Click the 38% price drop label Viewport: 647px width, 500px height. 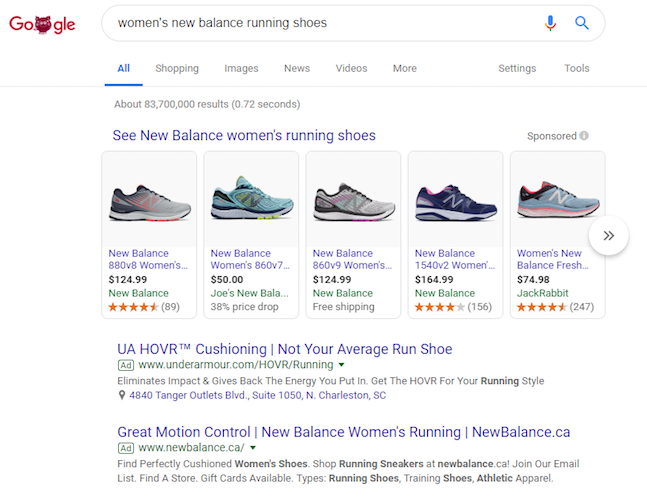point(244,307)
